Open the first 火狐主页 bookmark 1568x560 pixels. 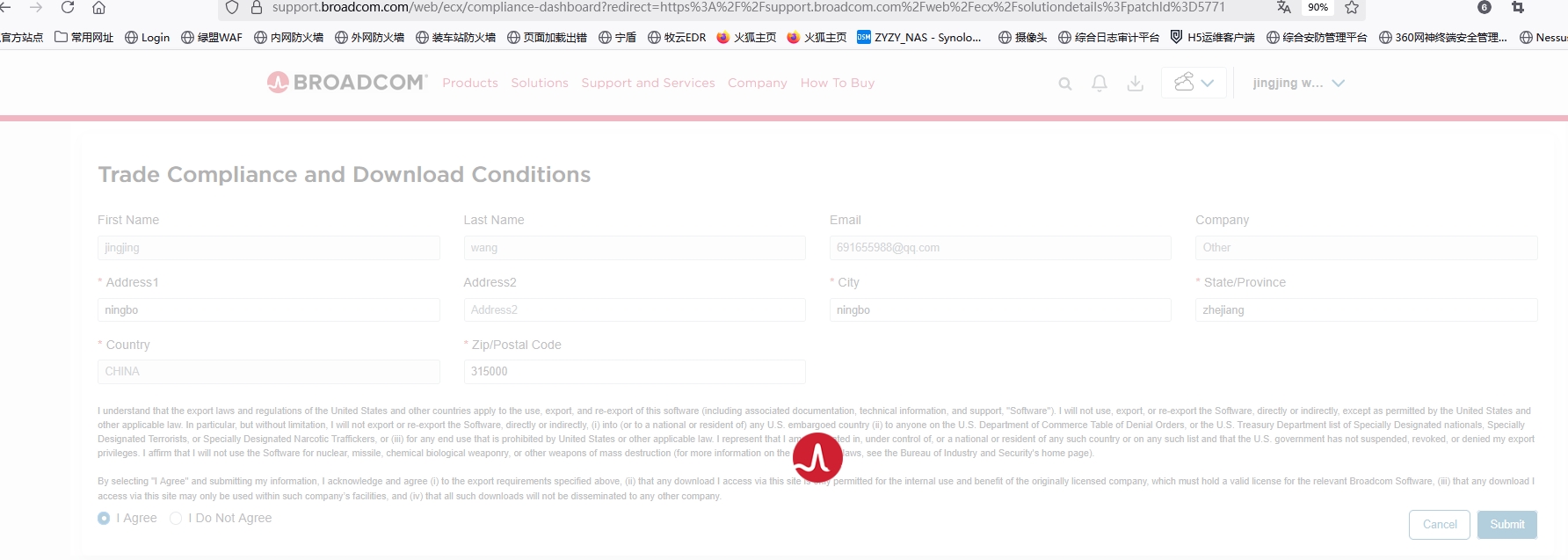747,37
